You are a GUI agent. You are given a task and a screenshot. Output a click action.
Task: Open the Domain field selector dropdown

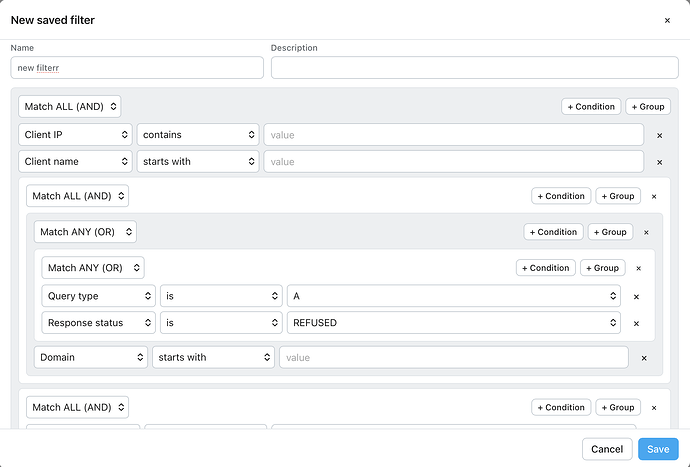click(x=91, y=357)
